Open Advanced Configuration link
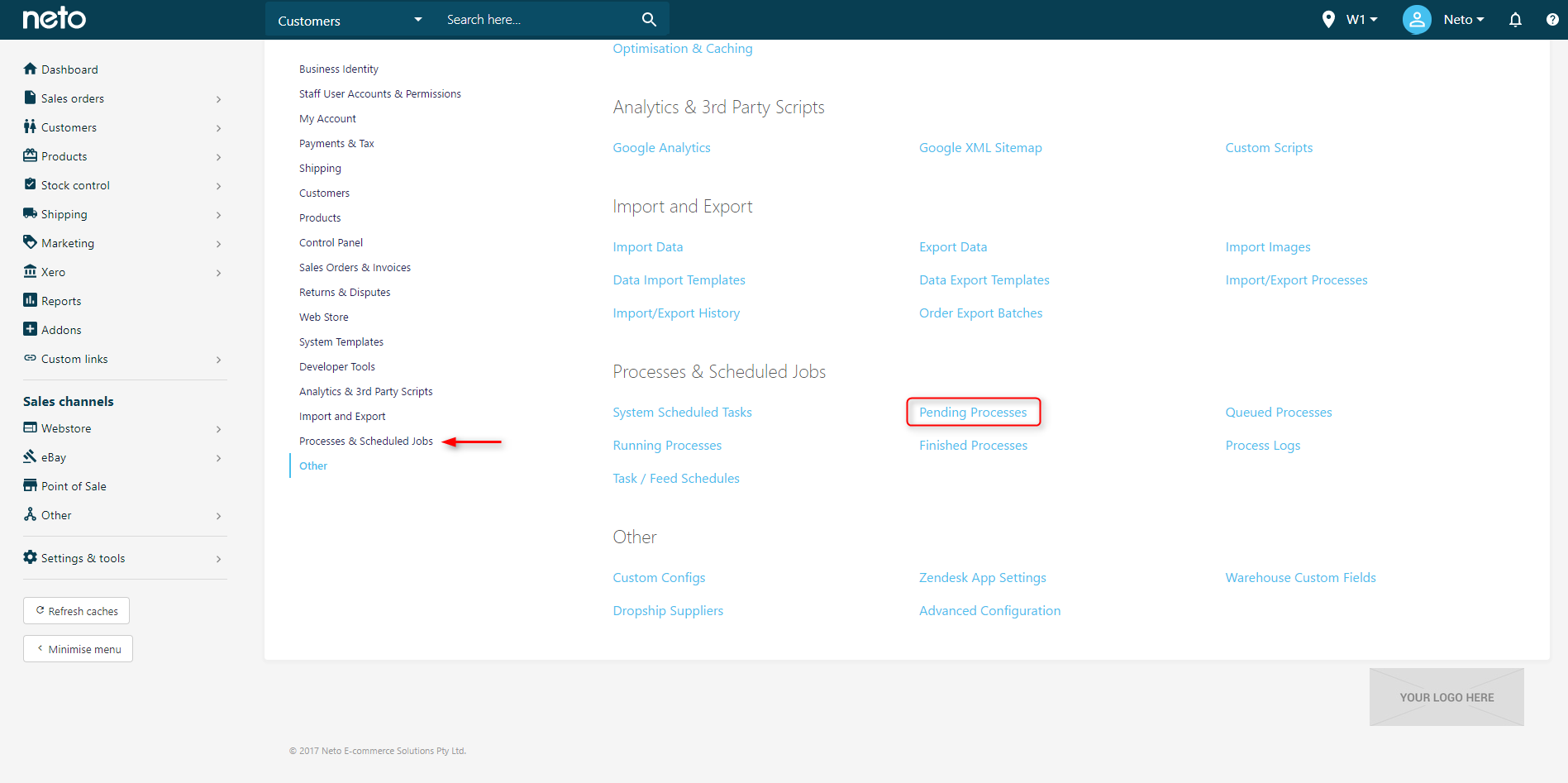1568x783 pixels. (989, 610)
